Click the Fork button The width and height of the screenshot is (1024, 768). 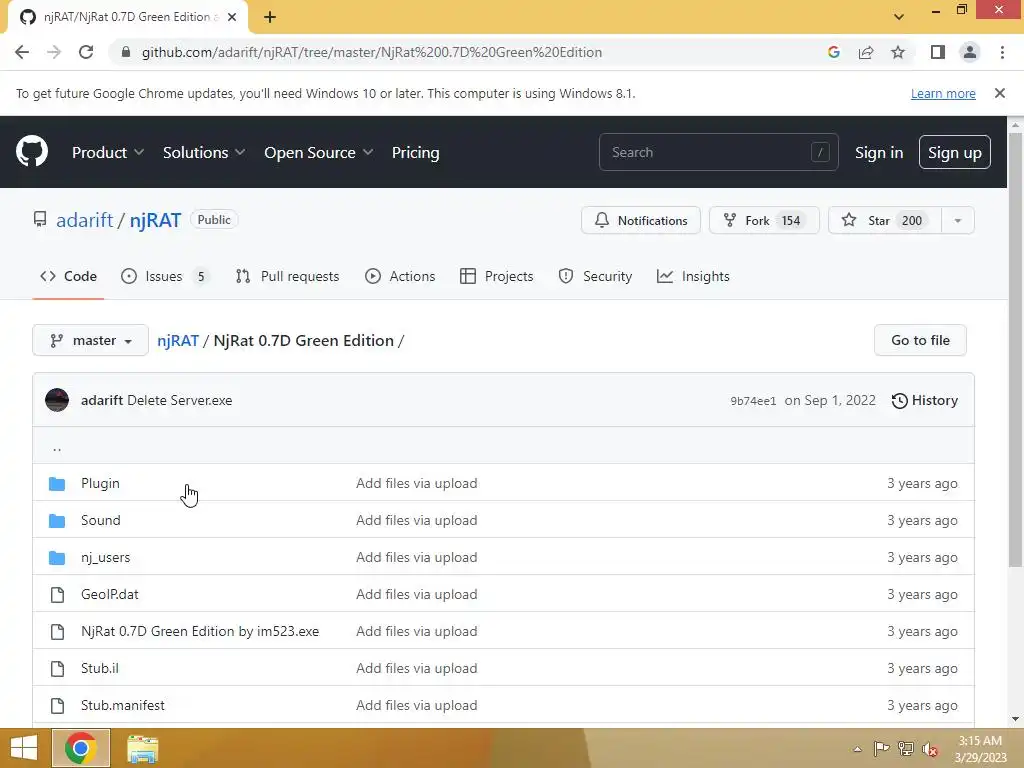(x=764, y=221)
